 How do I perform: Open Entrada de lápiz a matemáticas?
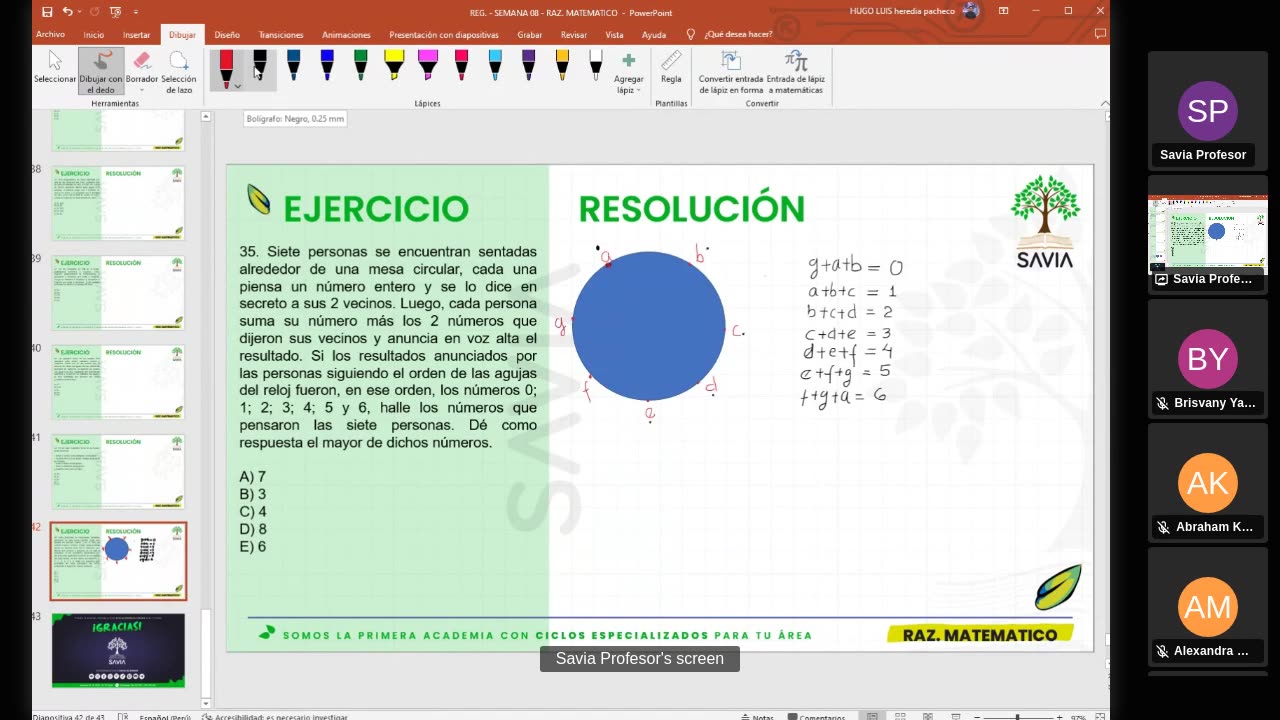click(x=796, y=72)
